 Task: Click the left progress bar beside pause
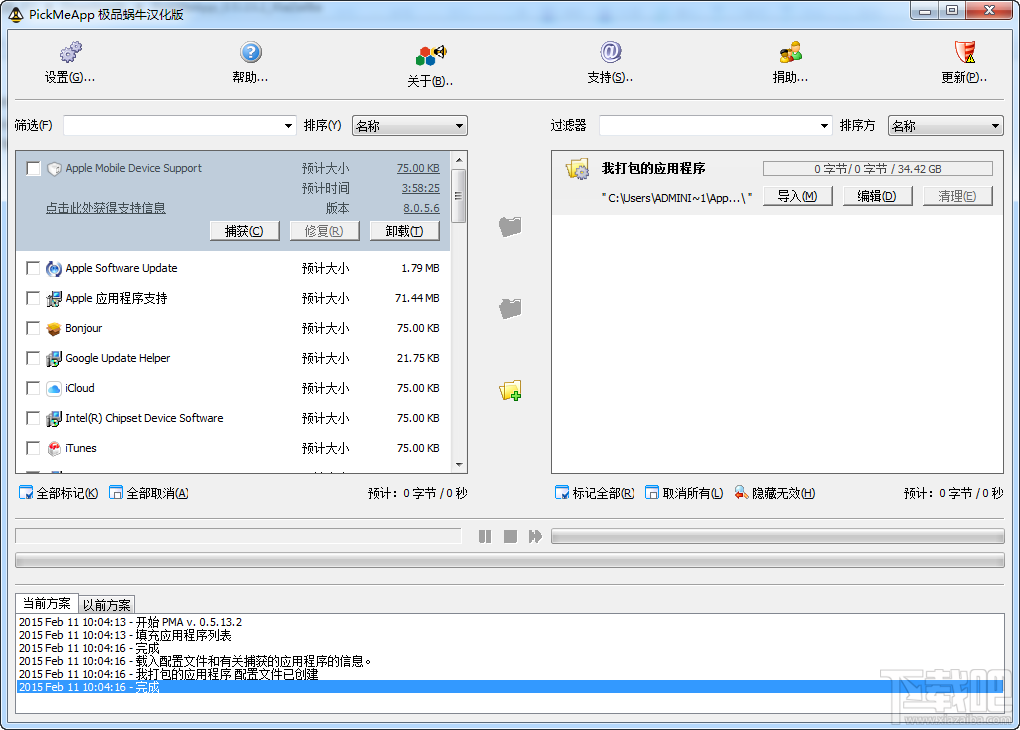point(238,536)
